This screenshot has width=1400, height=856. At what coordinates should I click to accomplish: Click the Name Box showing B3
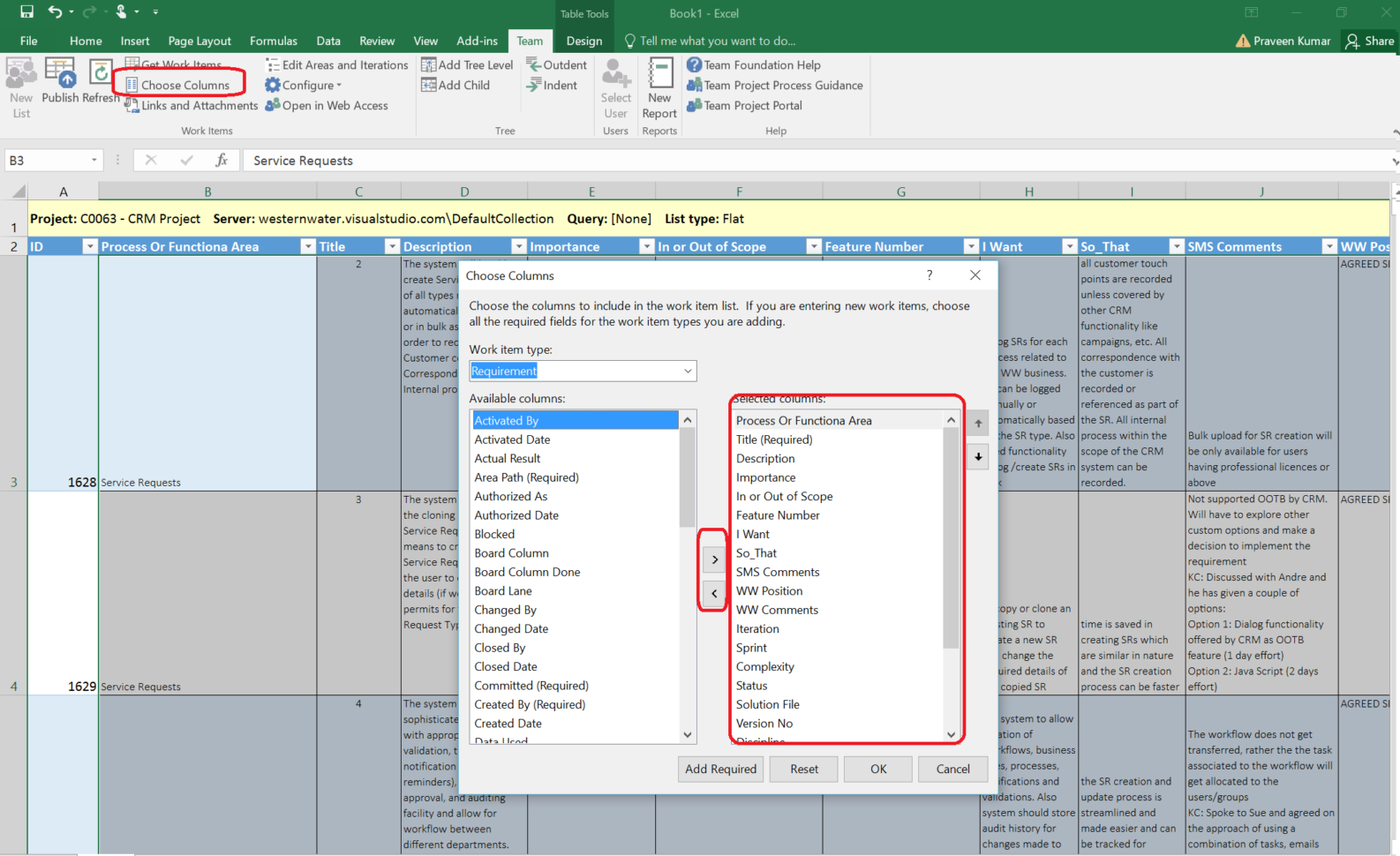[x=53, y=160]
